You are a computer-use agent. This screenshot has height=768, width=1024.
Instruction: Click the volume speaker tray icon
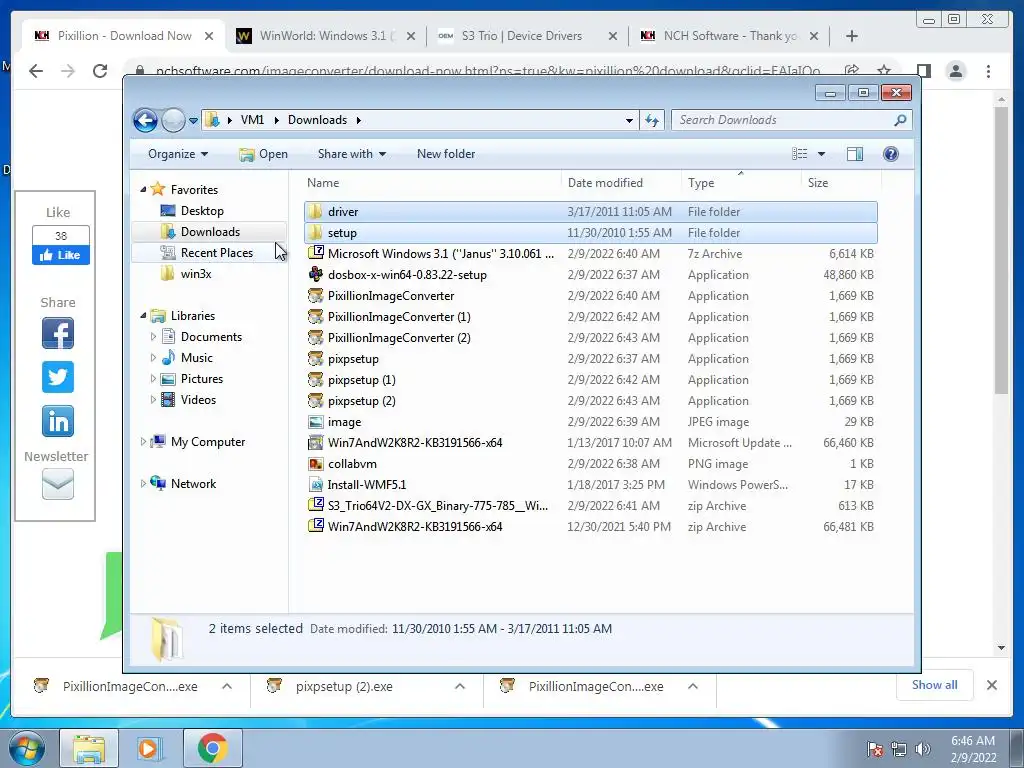tap(922, 749)
